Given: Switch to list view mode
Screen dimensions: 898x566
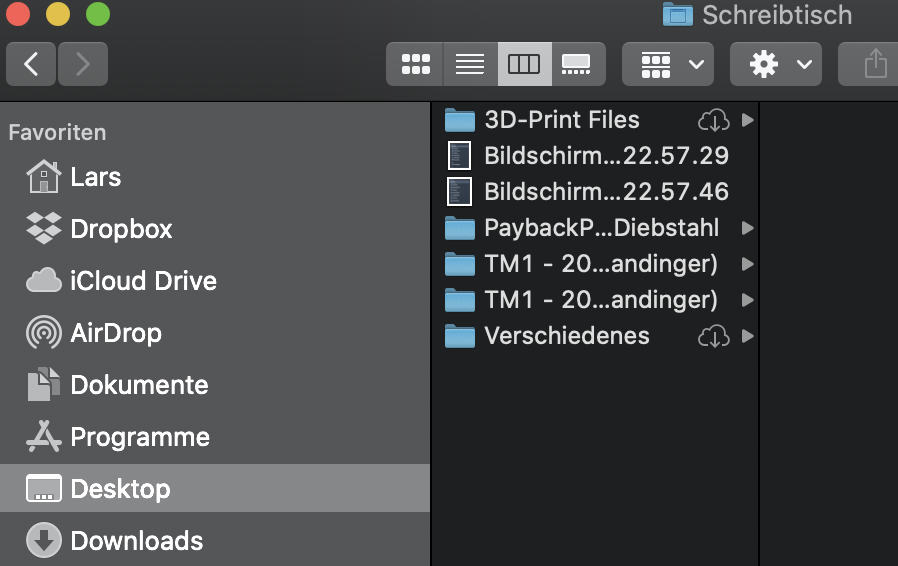Looking at the screenshot, I should (469, 65).
